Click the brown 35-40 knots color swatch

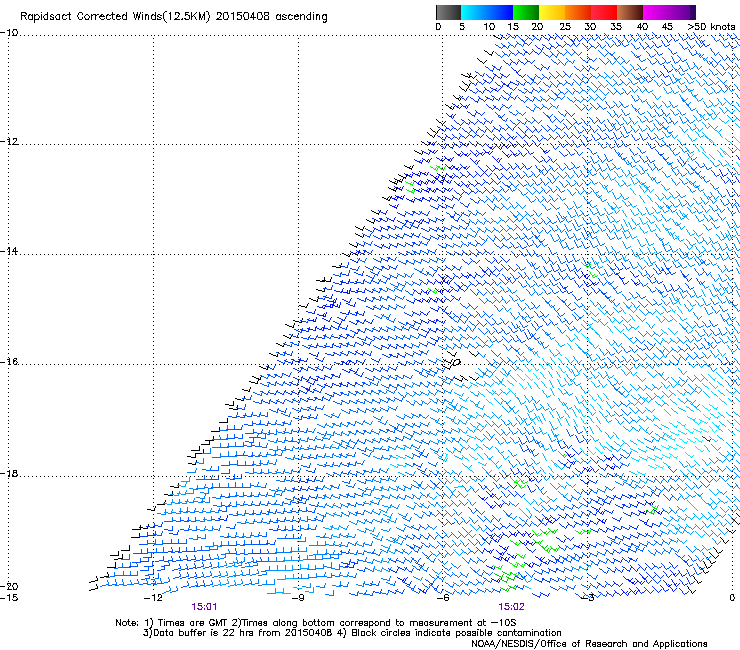pos(630,12)
